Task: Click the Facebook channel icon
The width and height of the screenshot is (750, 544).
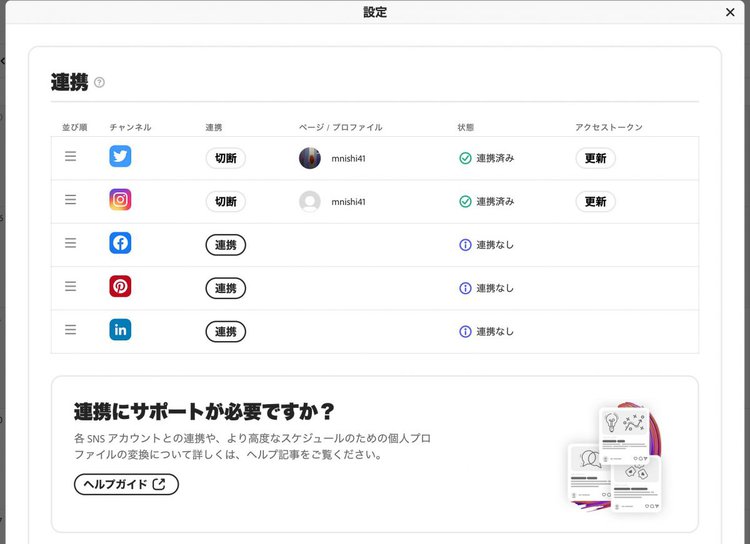Action: [120, 243]
